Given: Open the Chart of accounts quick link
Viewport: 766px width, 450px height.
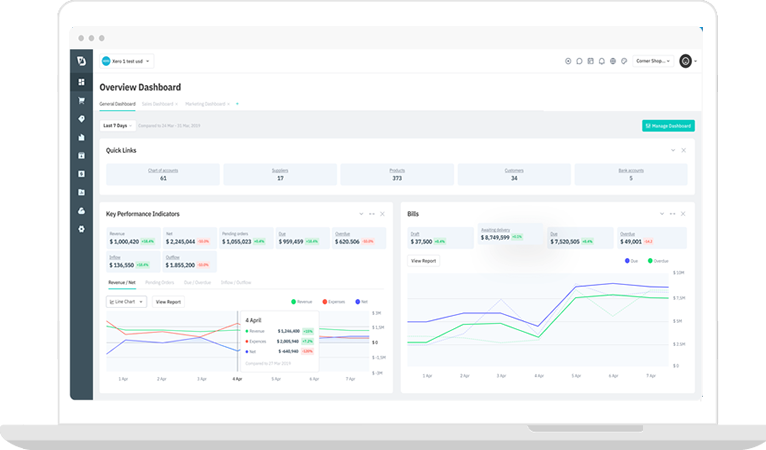Looking at the screenshot, I should (x=163, y=174).
